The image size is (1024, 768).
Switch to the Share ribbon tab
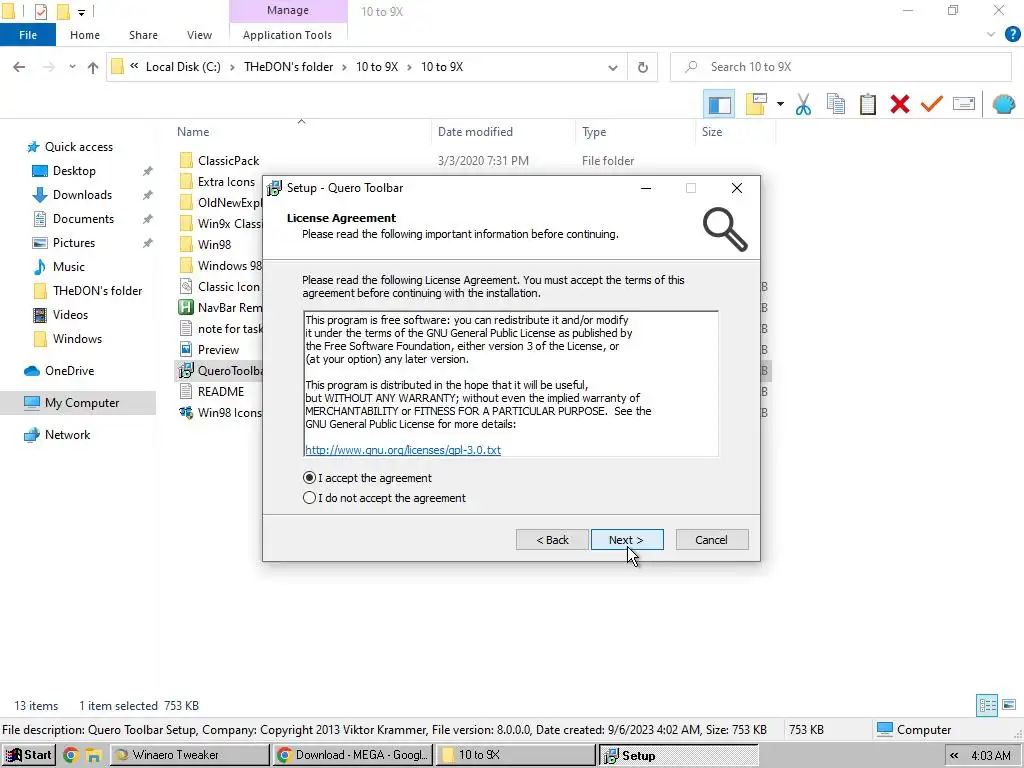(143, 35)
